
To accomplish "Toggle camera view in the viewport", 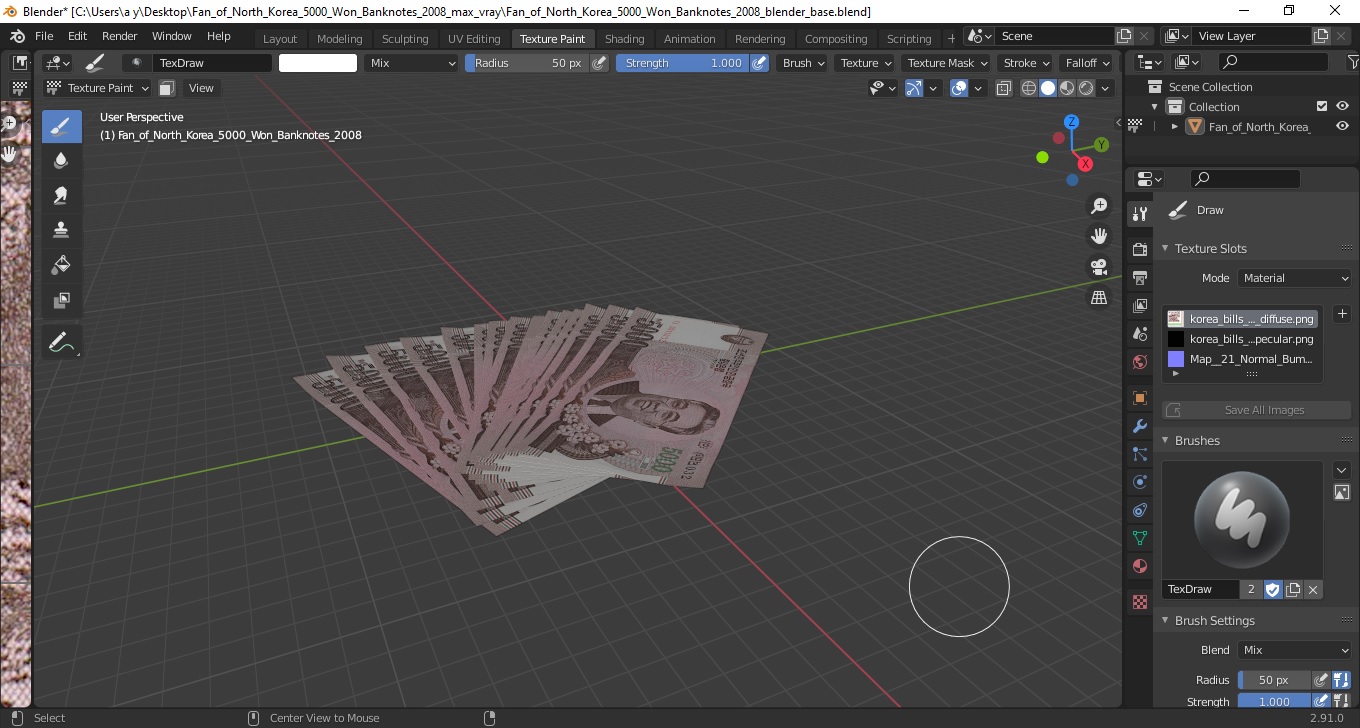I will point(1099,267).
